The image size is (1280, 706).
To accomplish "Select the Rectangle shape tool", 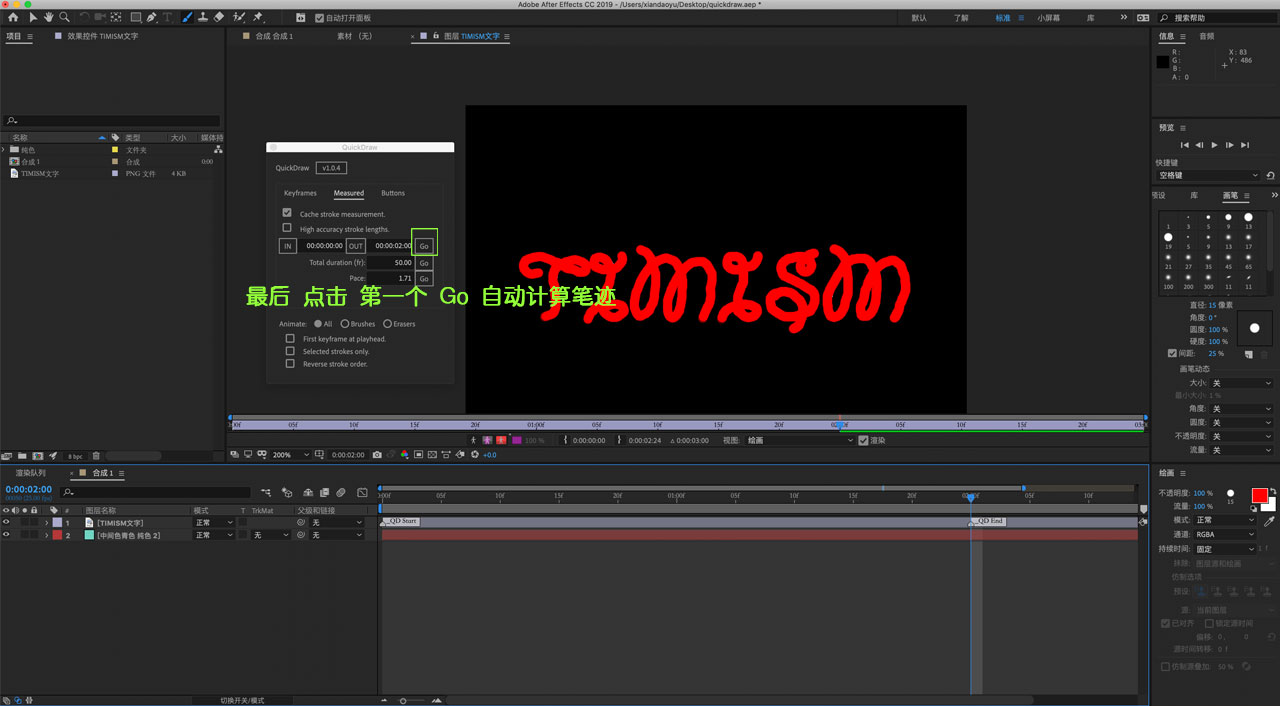I will point(135,17).
